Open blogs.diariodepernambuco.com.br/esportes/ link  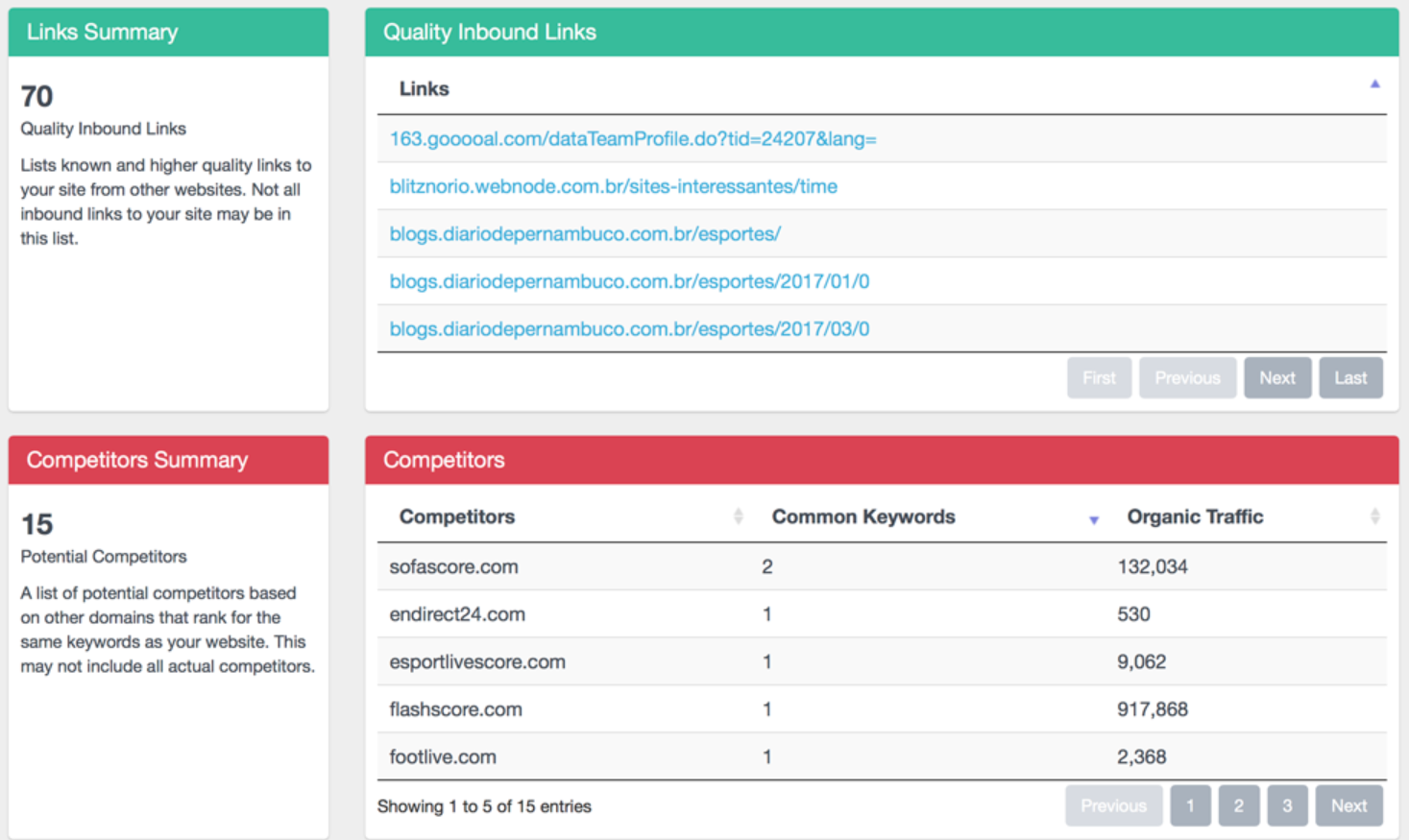[x=585, y=234]
